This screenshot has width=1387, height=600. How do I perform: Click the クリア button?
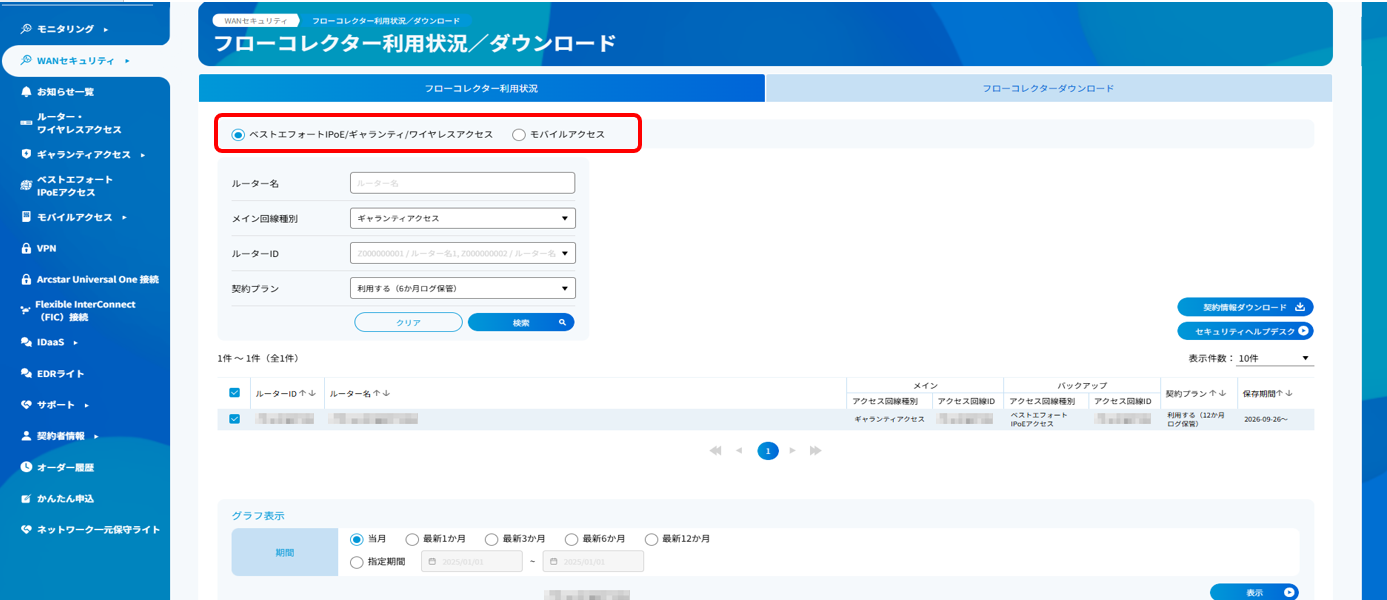408,322
